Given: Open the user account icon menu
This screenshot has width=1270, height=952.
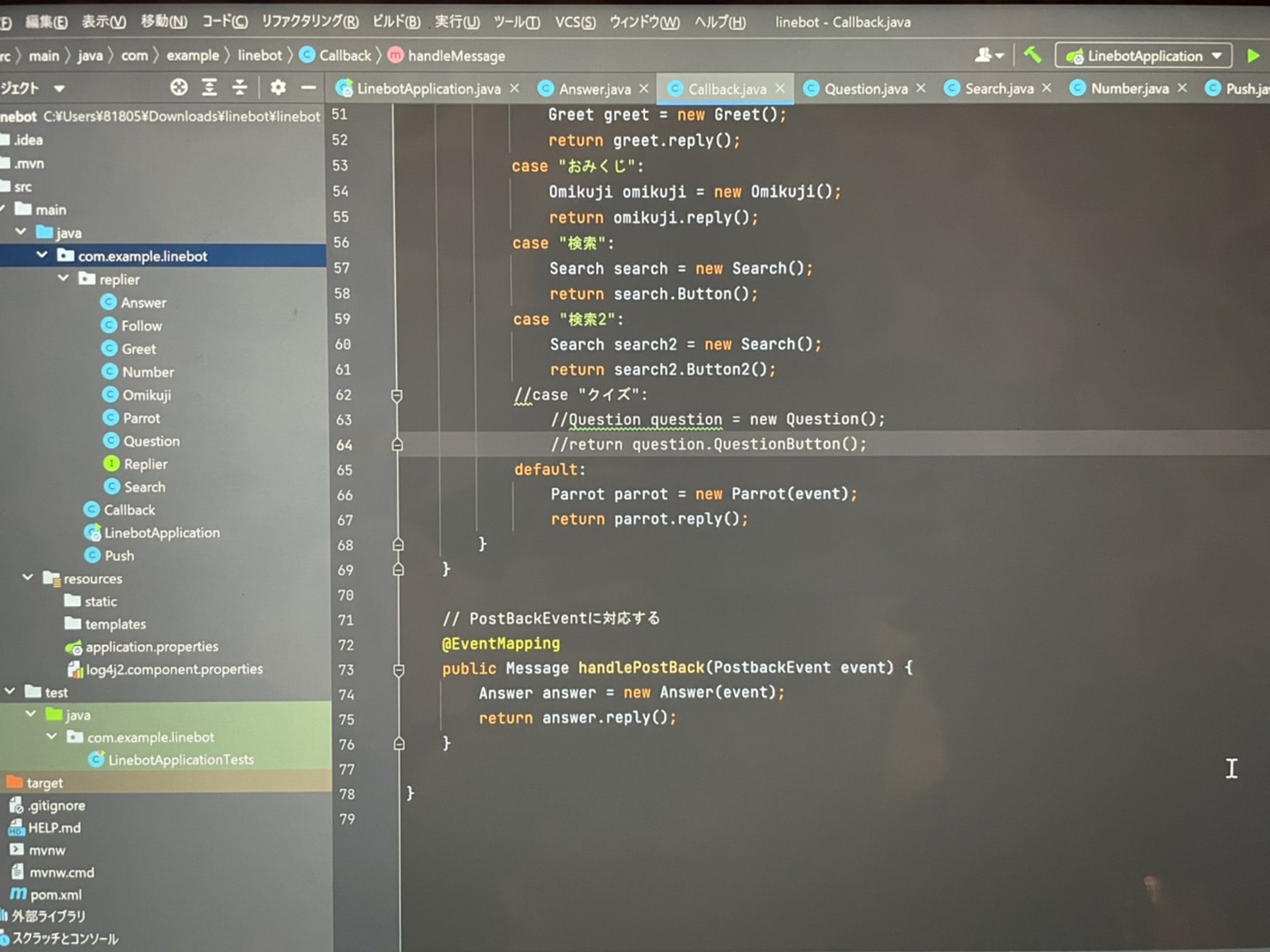Looking at the screenshot, I should [988, 56].
